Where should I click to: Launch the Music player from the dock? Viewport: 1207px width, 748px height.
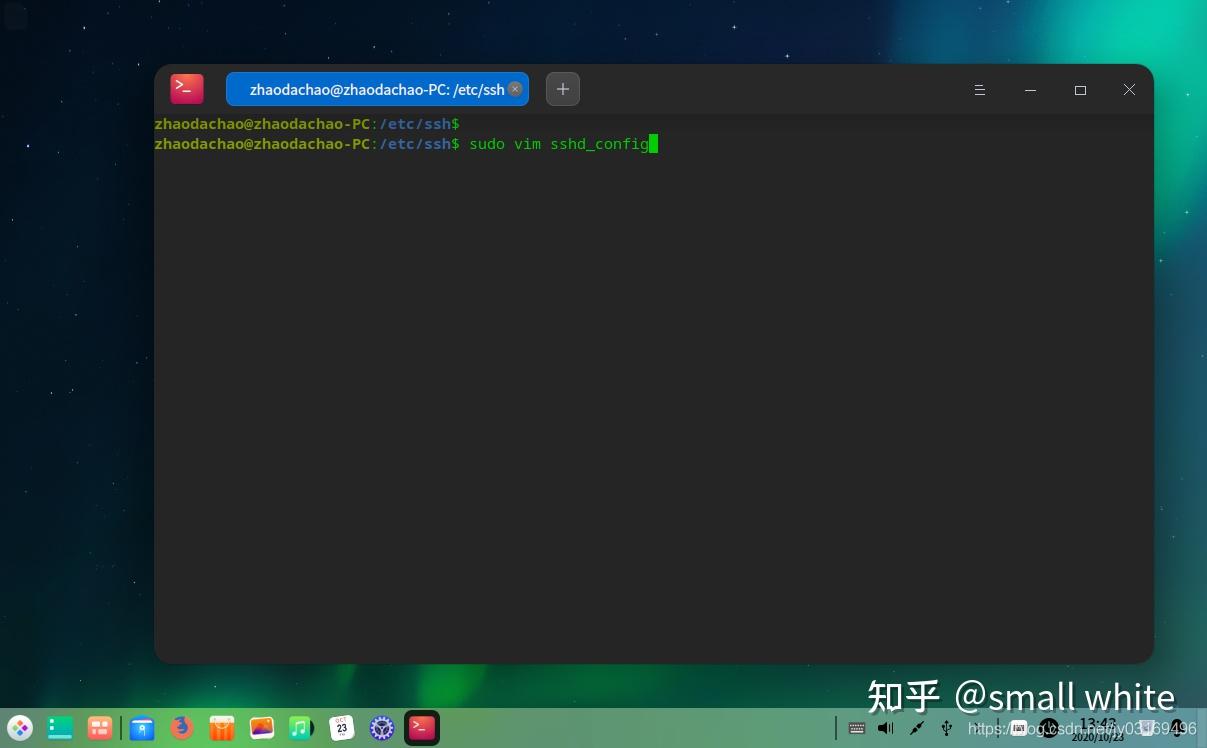pyautogui.click(x=301, y=727)
